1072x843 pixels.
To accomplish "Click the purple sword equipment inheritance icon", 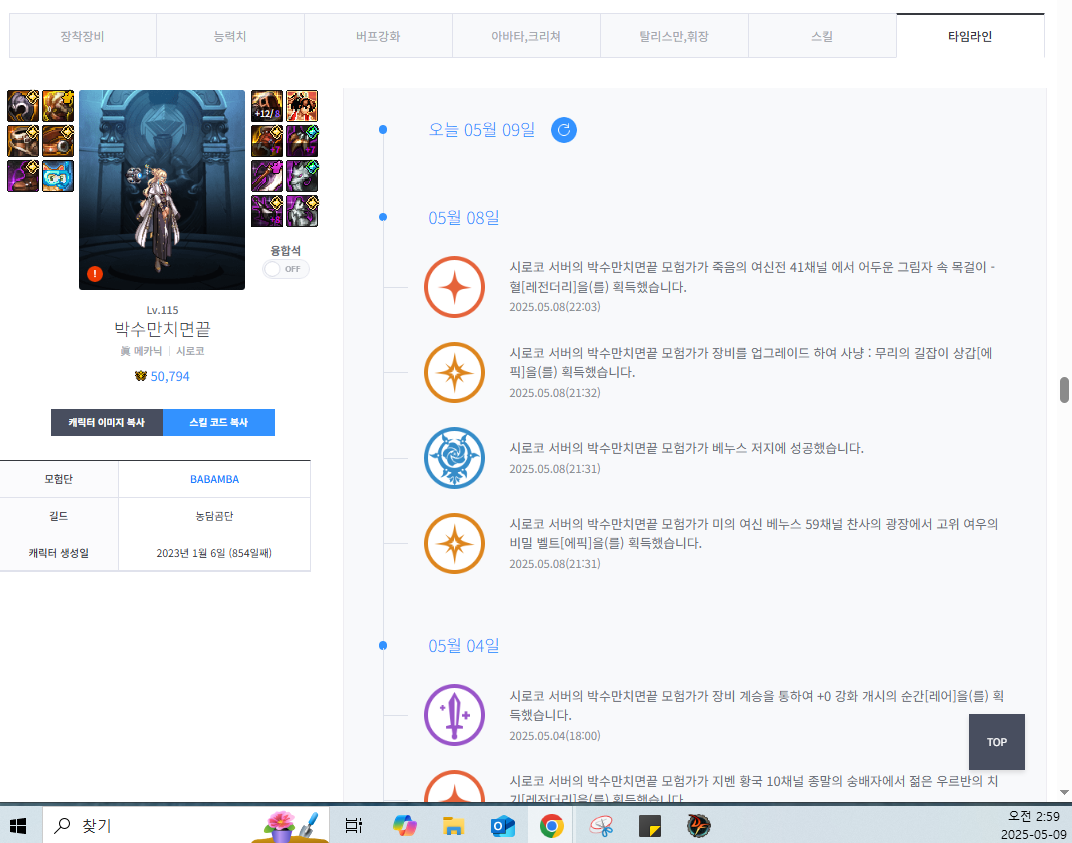I will [x=454, y=715].
